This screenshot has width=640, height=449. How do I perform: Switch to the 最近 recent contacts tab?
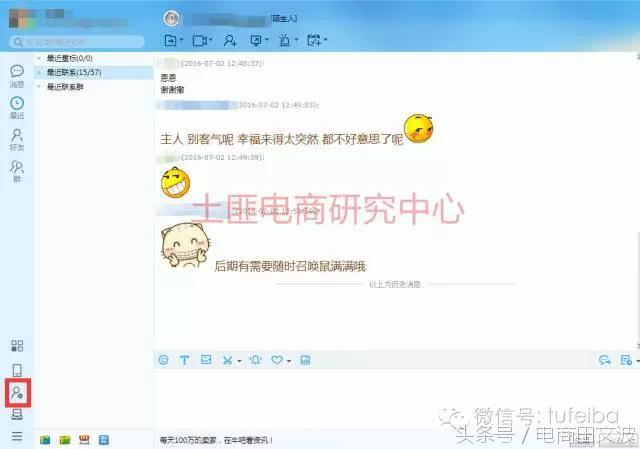click(17, 107)
